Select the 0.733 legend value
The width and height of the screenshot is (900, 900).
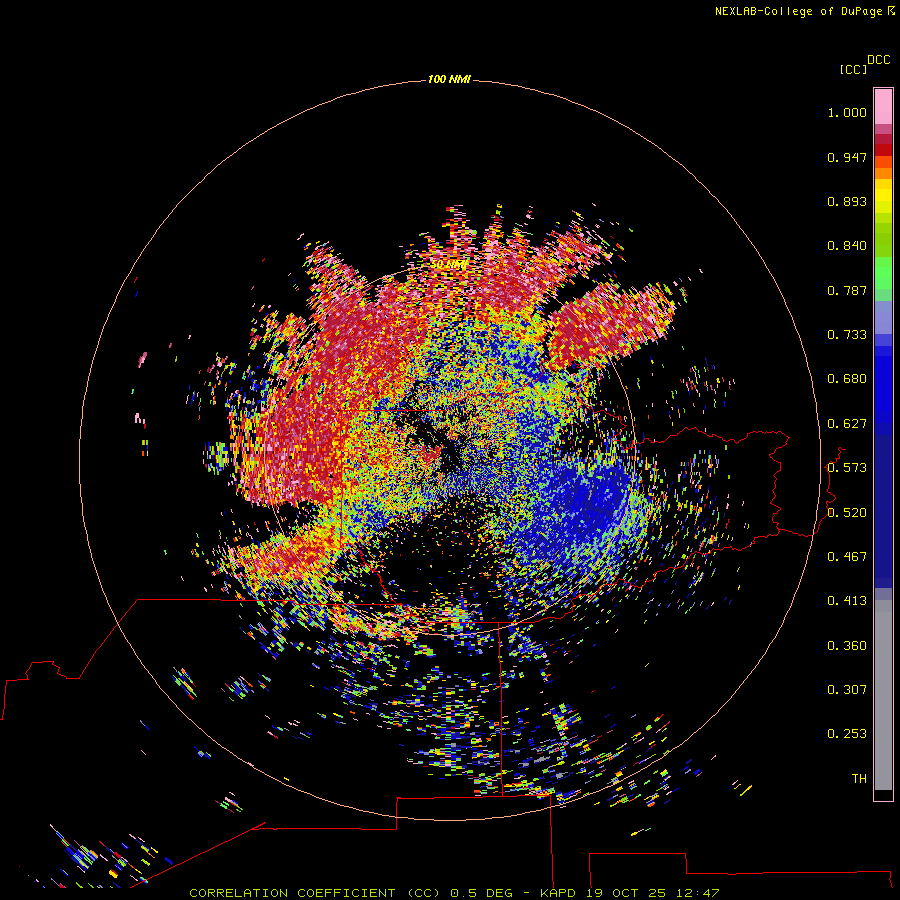point(847,335)
